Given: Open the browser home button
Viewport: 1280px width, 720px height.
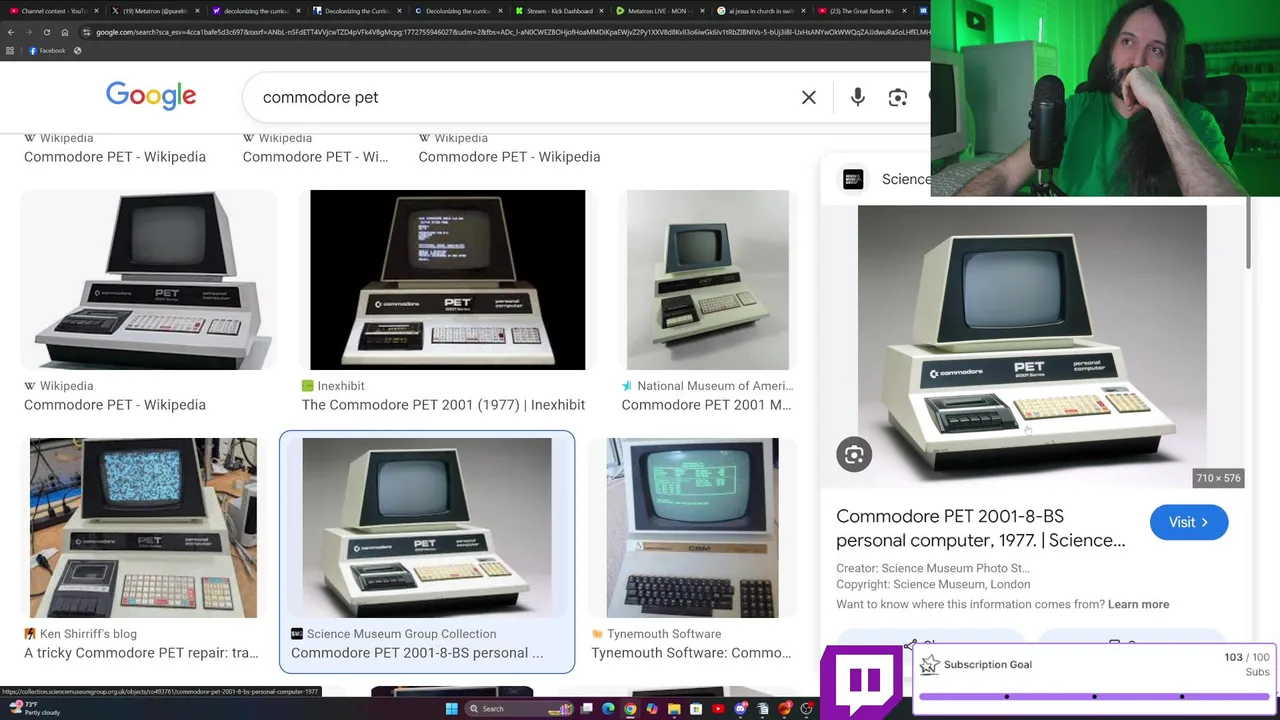Looking at the screenshot, I should (x=65, y=32).
